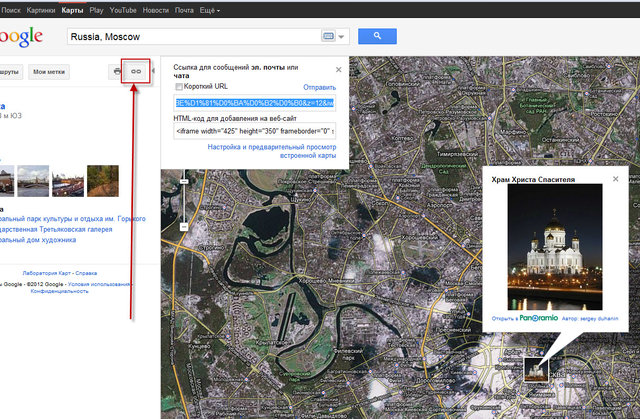Enable the Короткий URL checkbox
This screenshot has width=640, height=419.
click(180, 87)
